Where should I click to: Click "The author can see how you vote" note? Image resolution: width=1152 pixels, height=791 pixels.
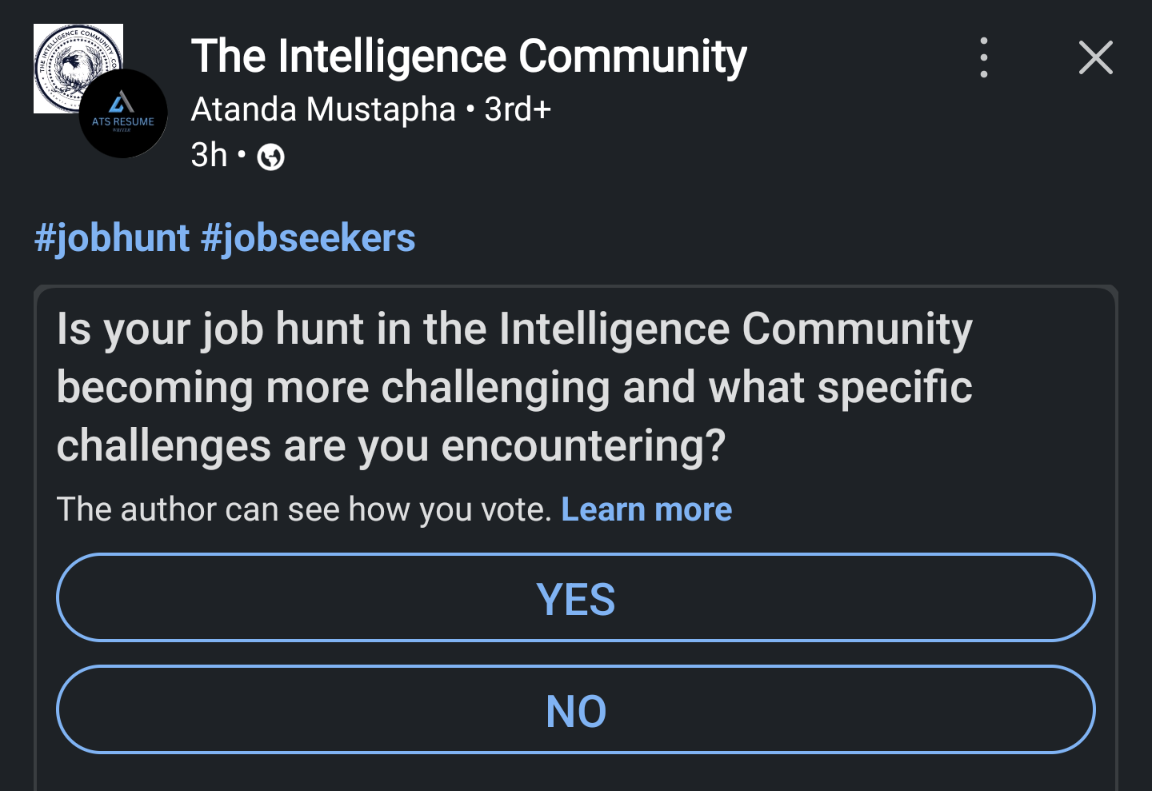(x=304, y=510)
